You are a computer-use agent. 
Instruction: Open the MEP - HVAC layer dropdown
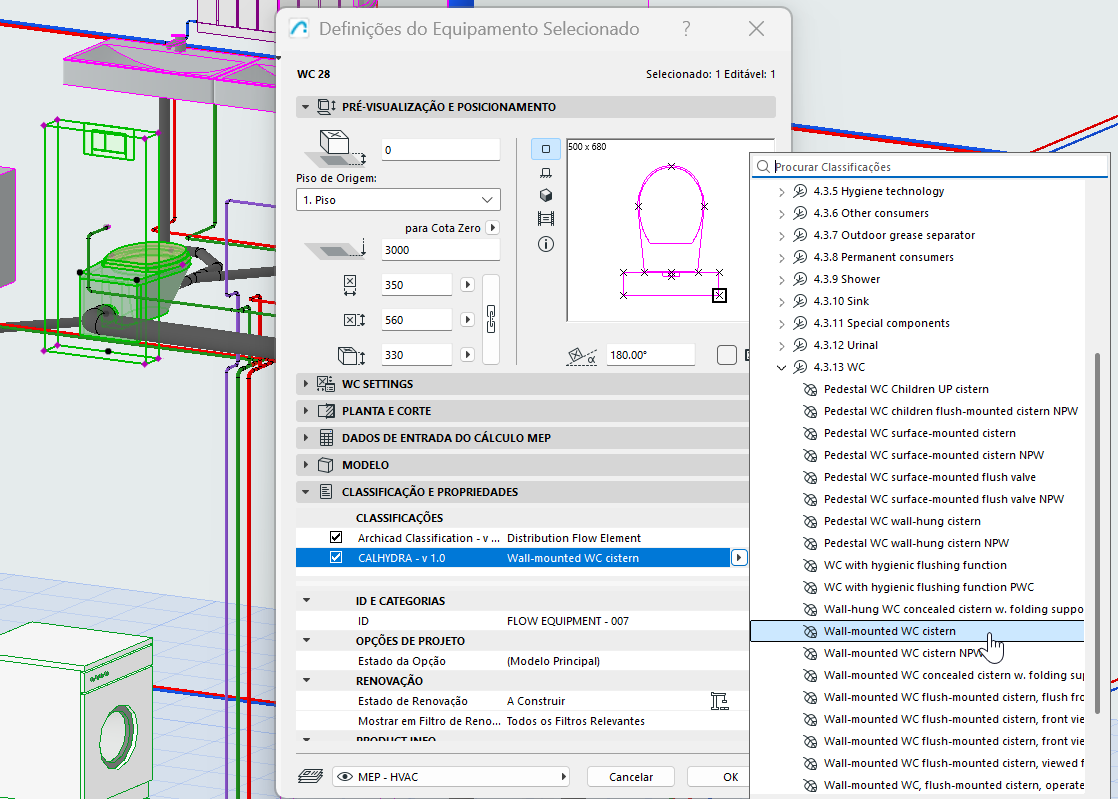452,776
